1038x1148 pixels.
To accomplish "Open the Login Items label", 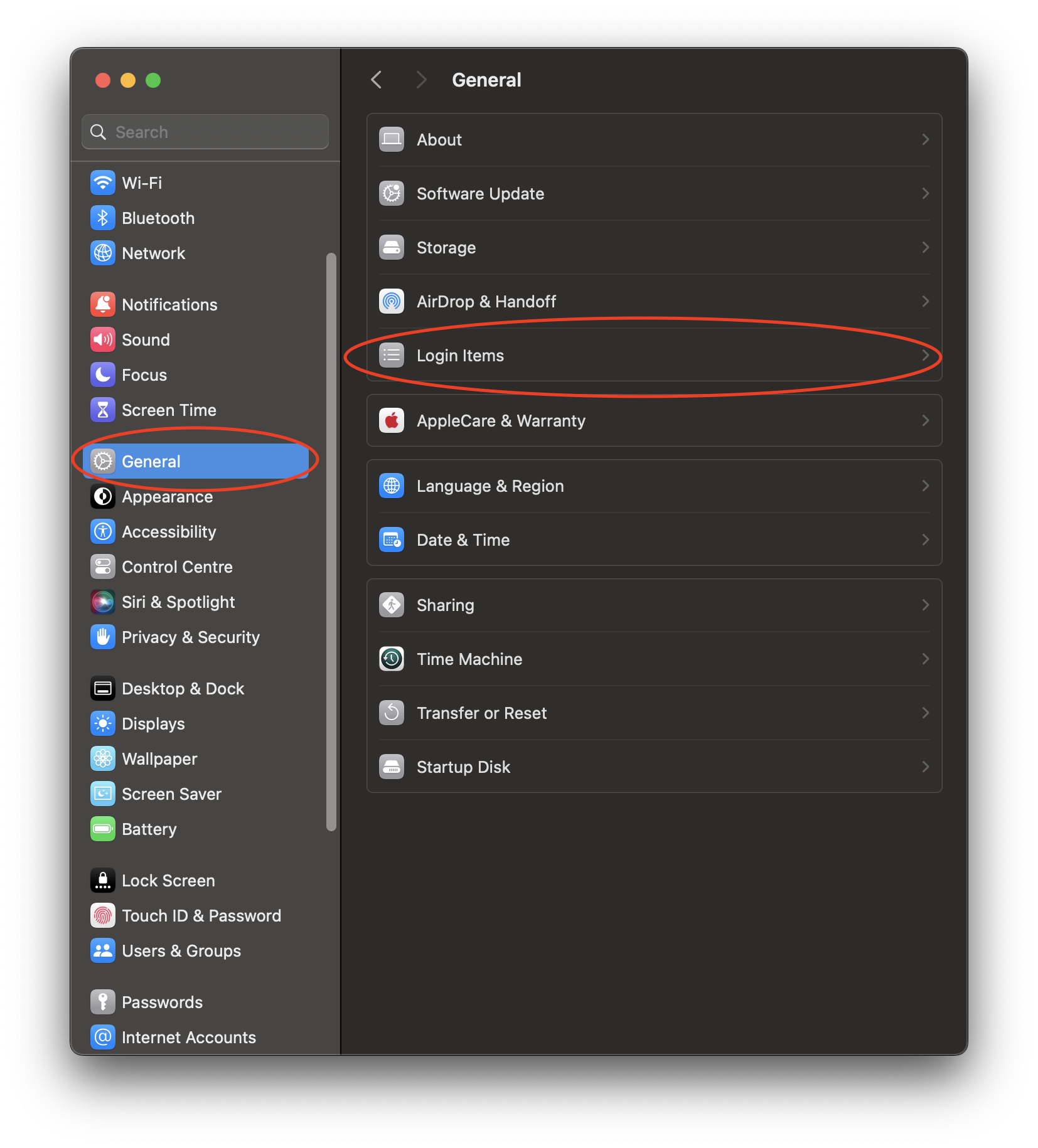I will pyautogui.click(x=460, y=356).
